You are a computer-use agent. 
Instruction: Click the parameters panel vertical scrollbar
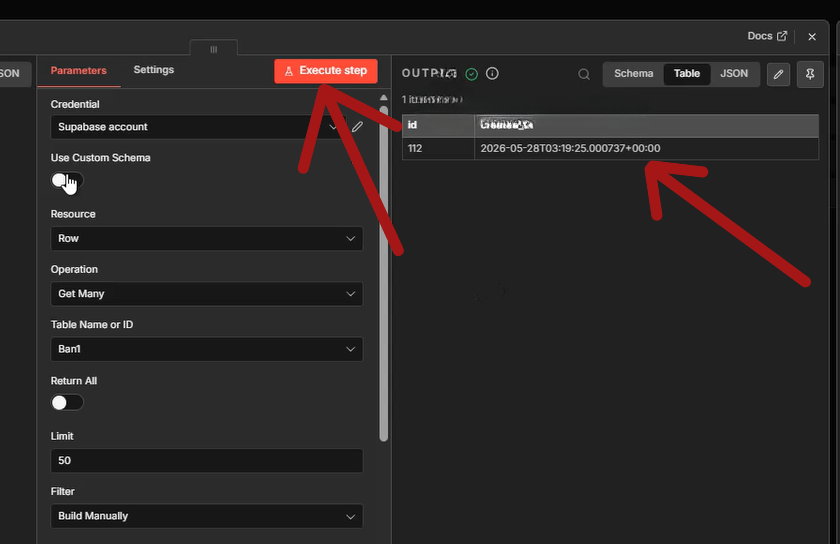384,273
